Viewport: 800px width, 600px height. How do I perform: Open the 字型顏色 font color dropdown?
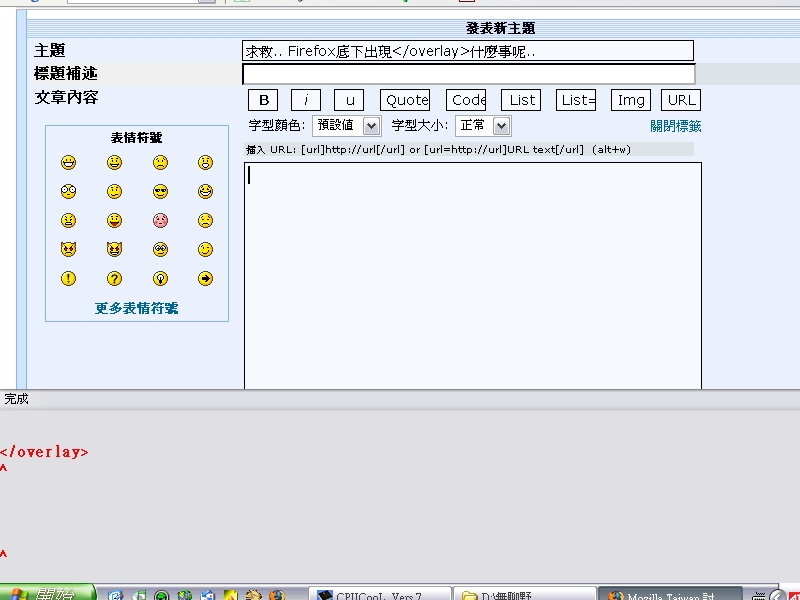pos(346,126)
